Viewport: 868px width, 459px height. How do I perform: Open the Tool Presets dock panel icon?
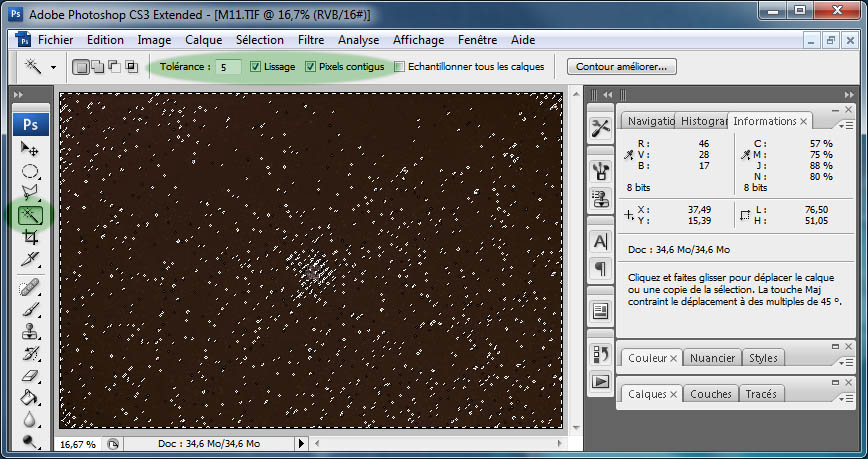[600, 128]
